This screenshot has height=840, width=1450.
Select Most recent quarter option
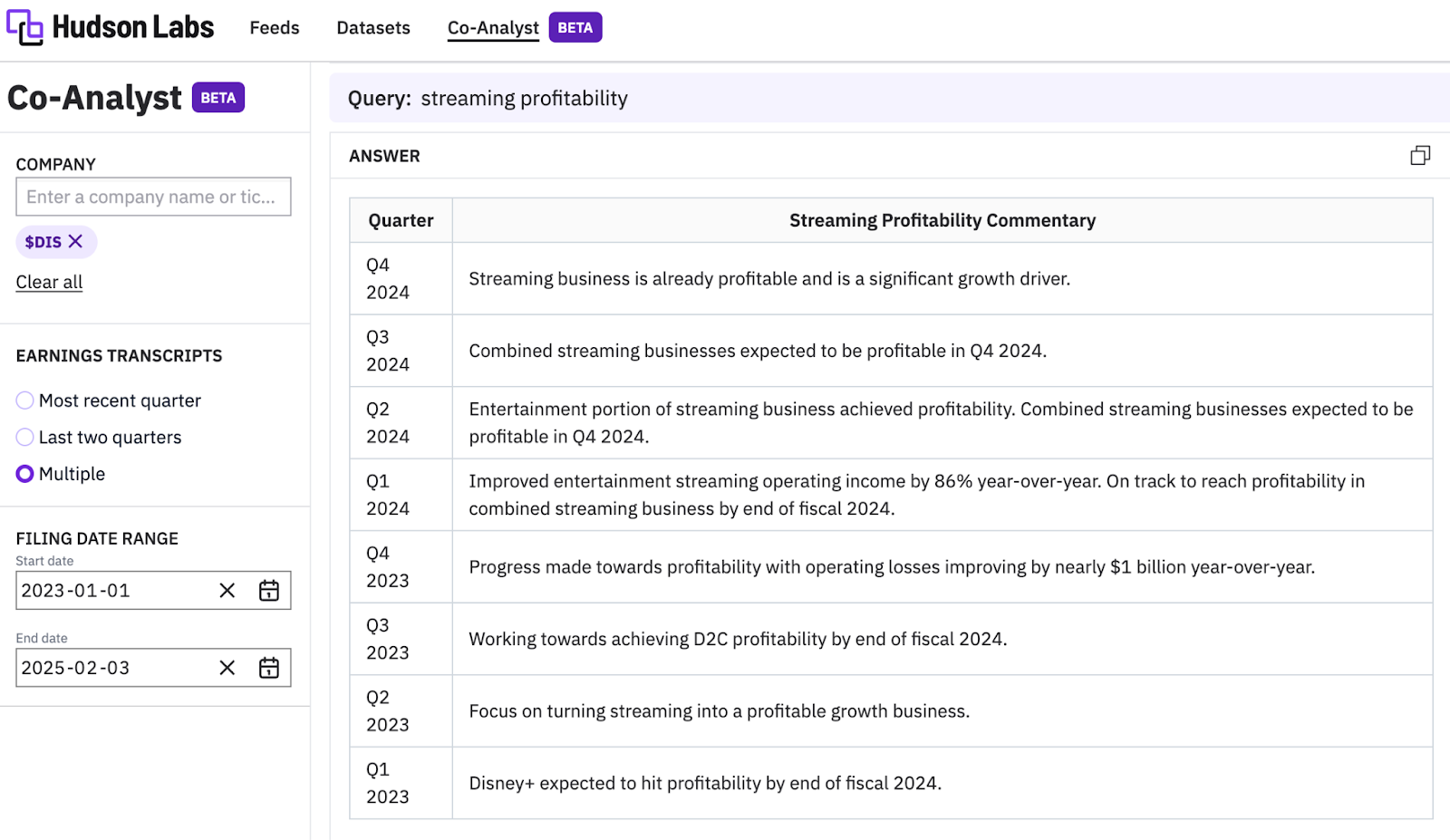tap(25, 401)
